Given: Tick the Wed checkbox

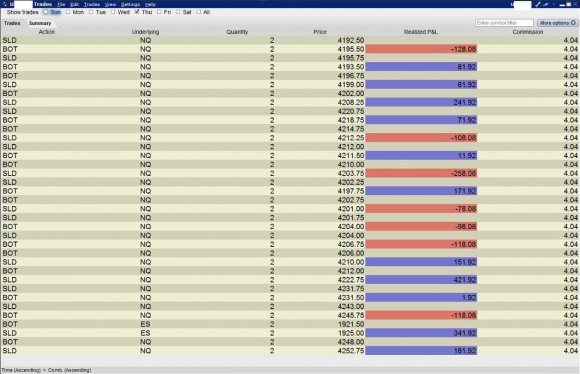Looking at the screenshot, I should click(113, 12).
